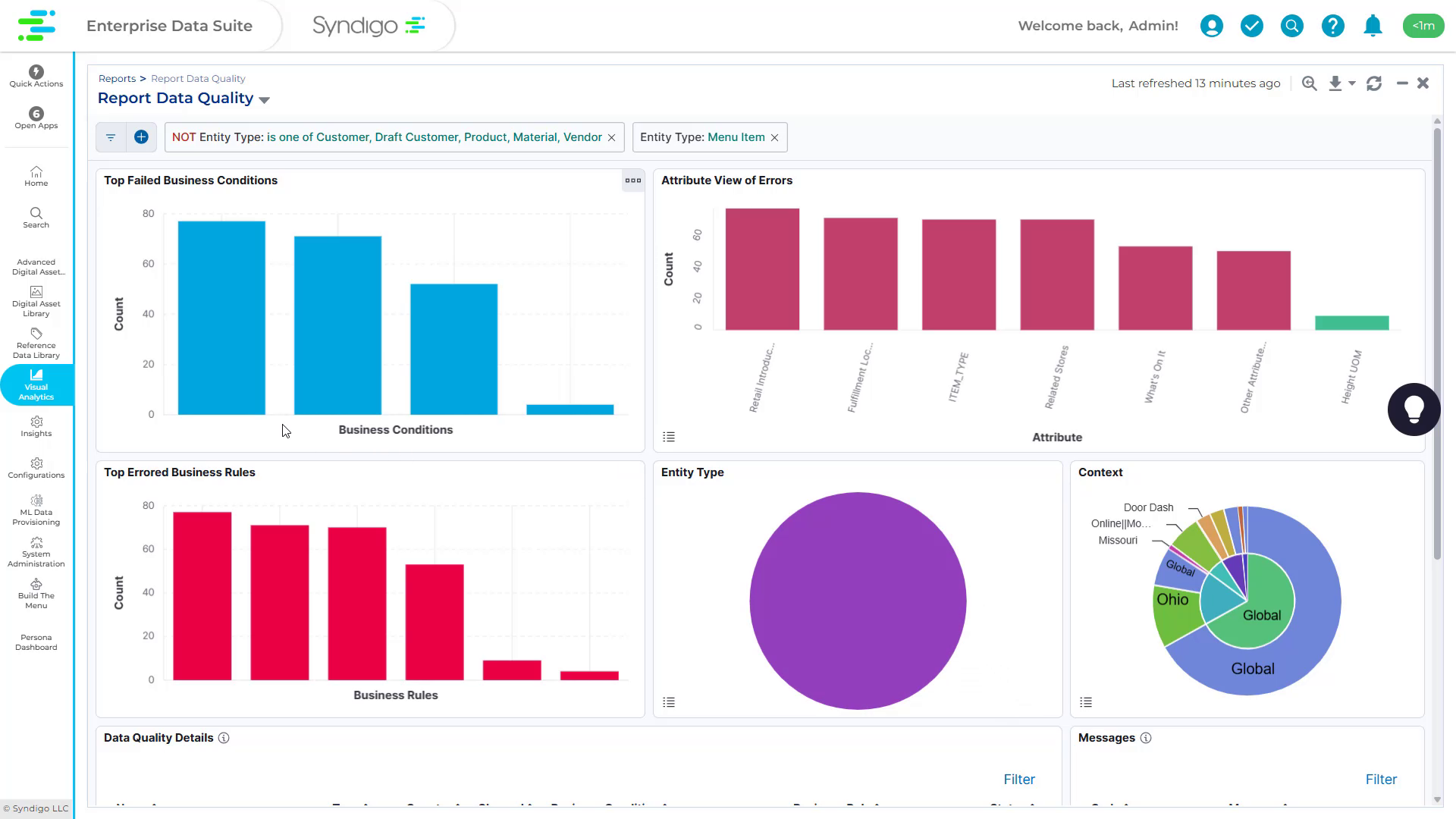Viewport: 1456px width, 819px height.
Task: Open Top Failed Business Conditions options menu
Action: pos(632,180)
